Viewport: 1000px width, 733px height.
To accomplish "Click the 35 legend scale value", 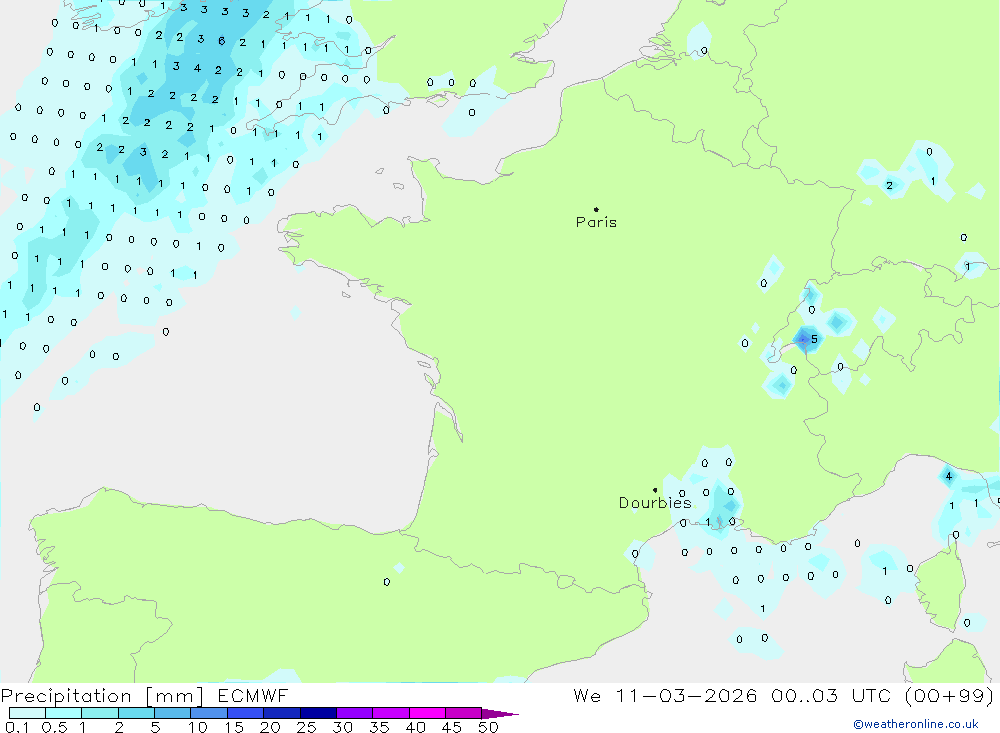I will pyautogui.click(x=379, y=727).
